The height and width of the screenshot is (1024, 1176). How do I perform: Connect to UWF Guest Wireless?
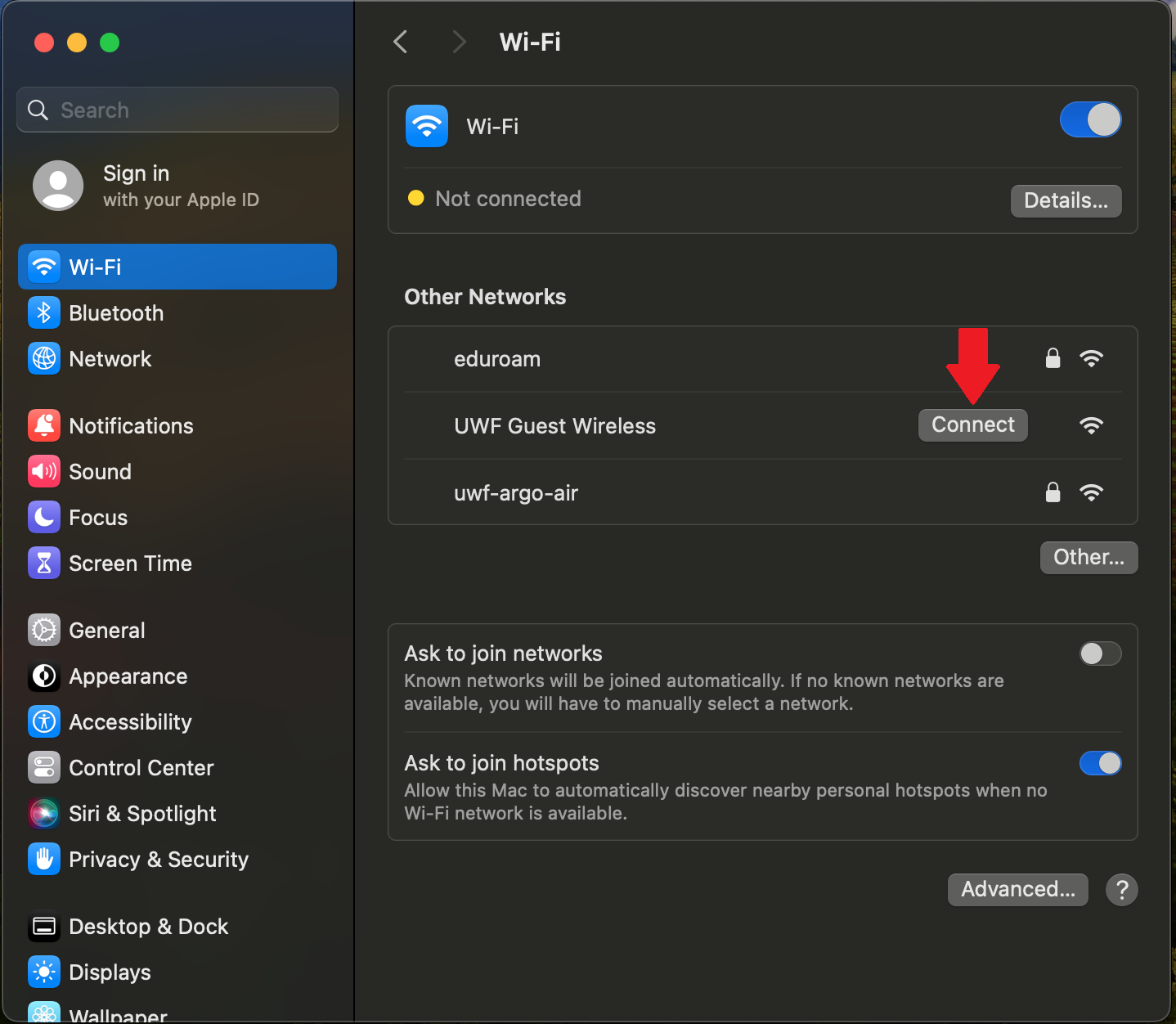coord(973,425)
